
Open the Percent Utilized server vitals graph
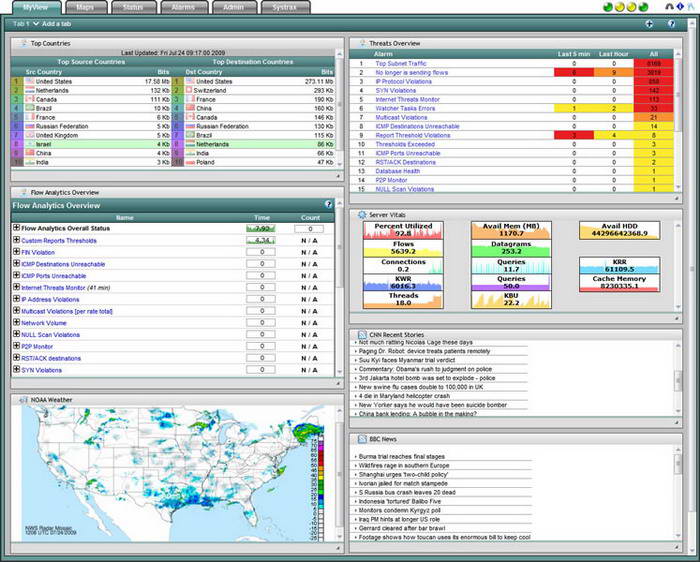(403, 230)
